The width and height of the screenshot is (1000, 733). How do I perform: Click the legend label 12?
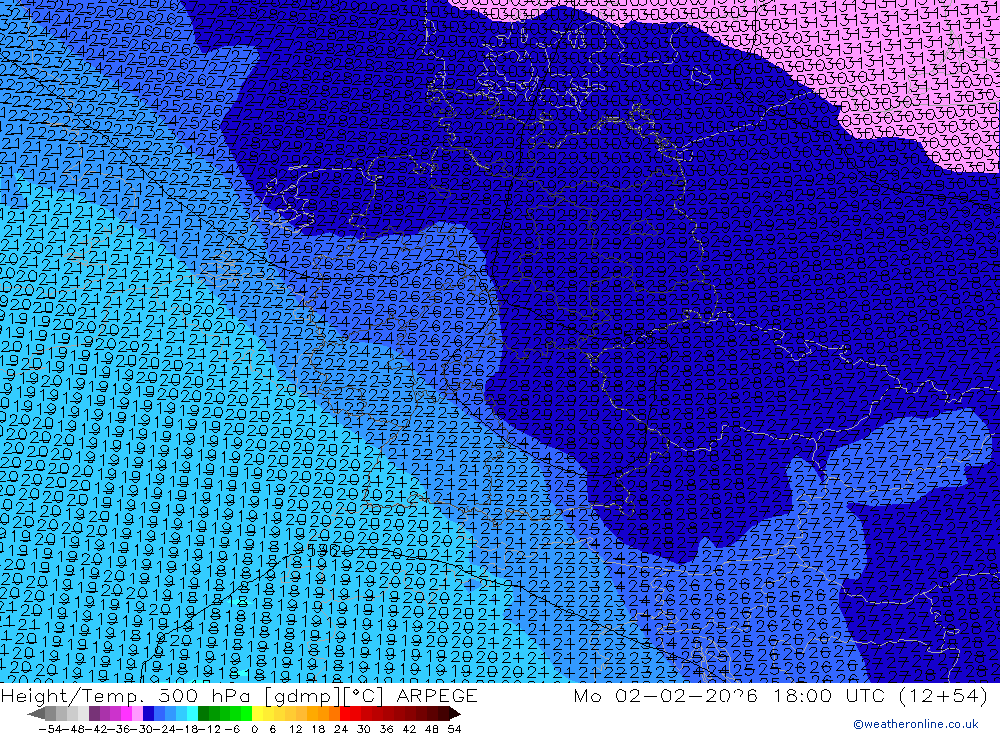[295, 729]
